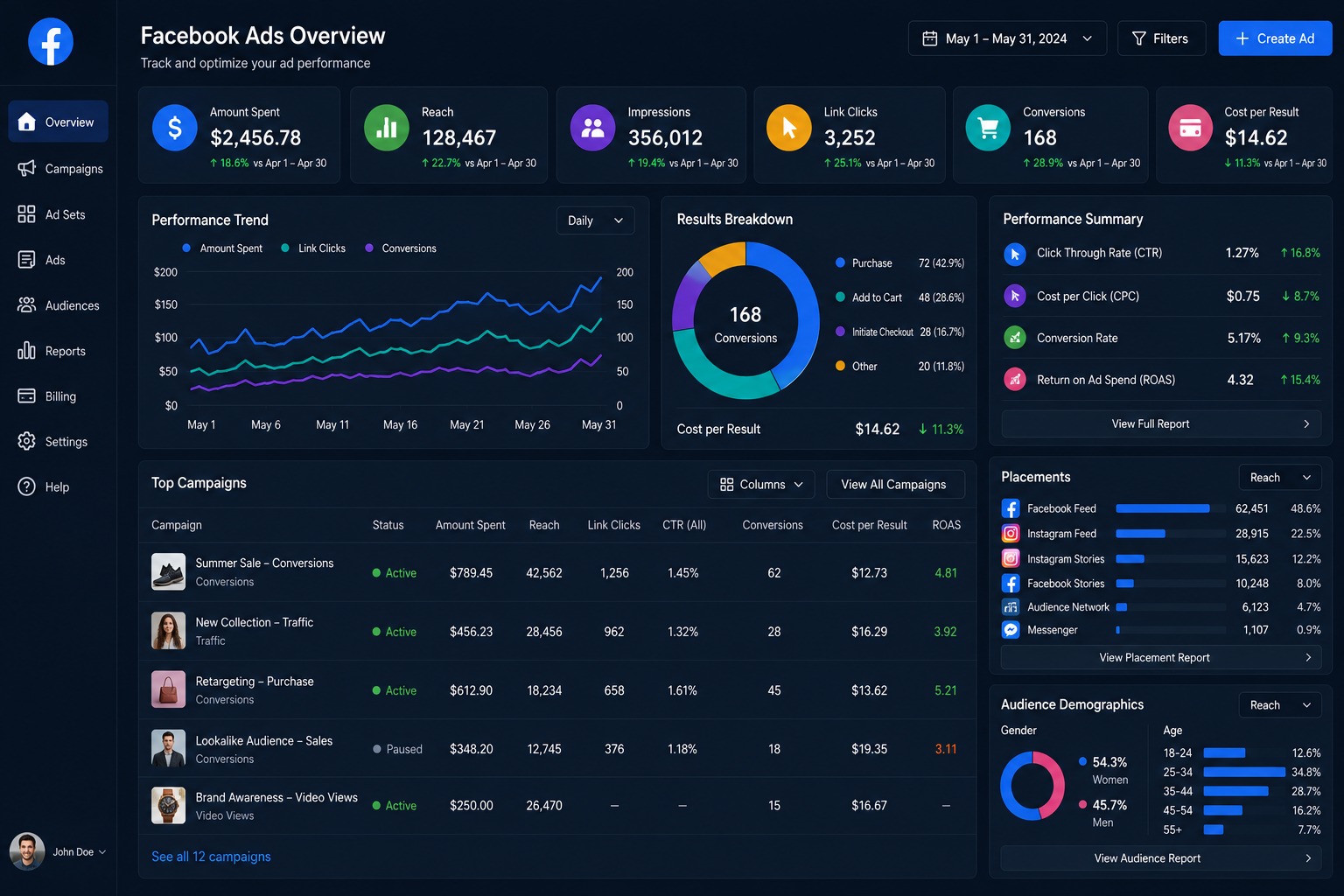Image resolution: width=1344 pixels, height=896 pixels.
Task: Click the Facebook Stories placement icon
Action: point(1011,583)
